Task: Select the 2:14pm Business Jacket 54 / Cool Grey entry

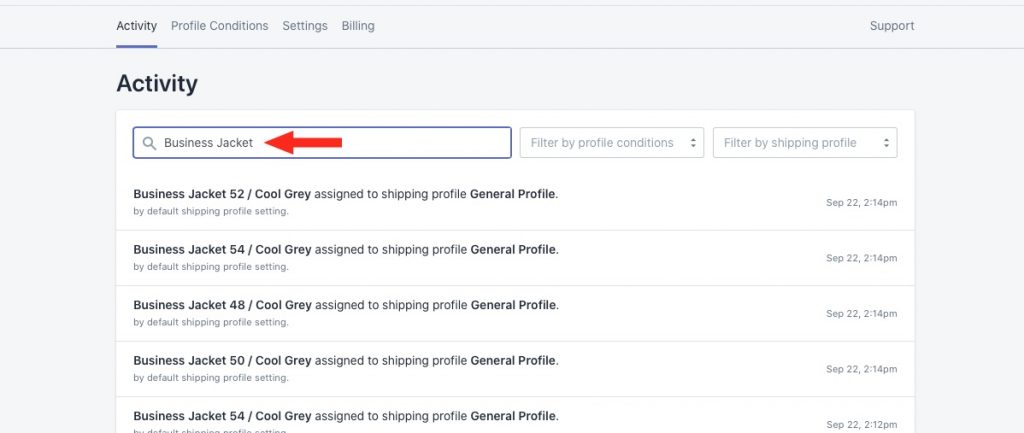Action: tap(515, 257)
